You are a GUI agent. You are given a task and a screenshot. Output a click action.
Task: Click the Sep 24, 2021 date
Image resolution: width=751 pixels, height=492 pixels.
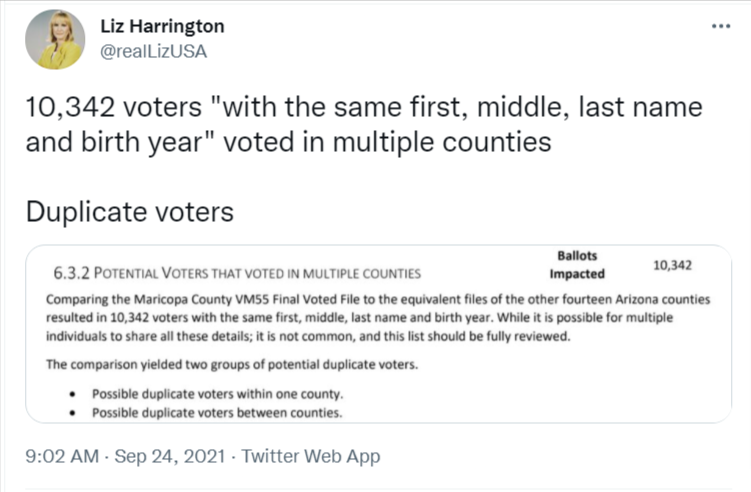point(171,456)
